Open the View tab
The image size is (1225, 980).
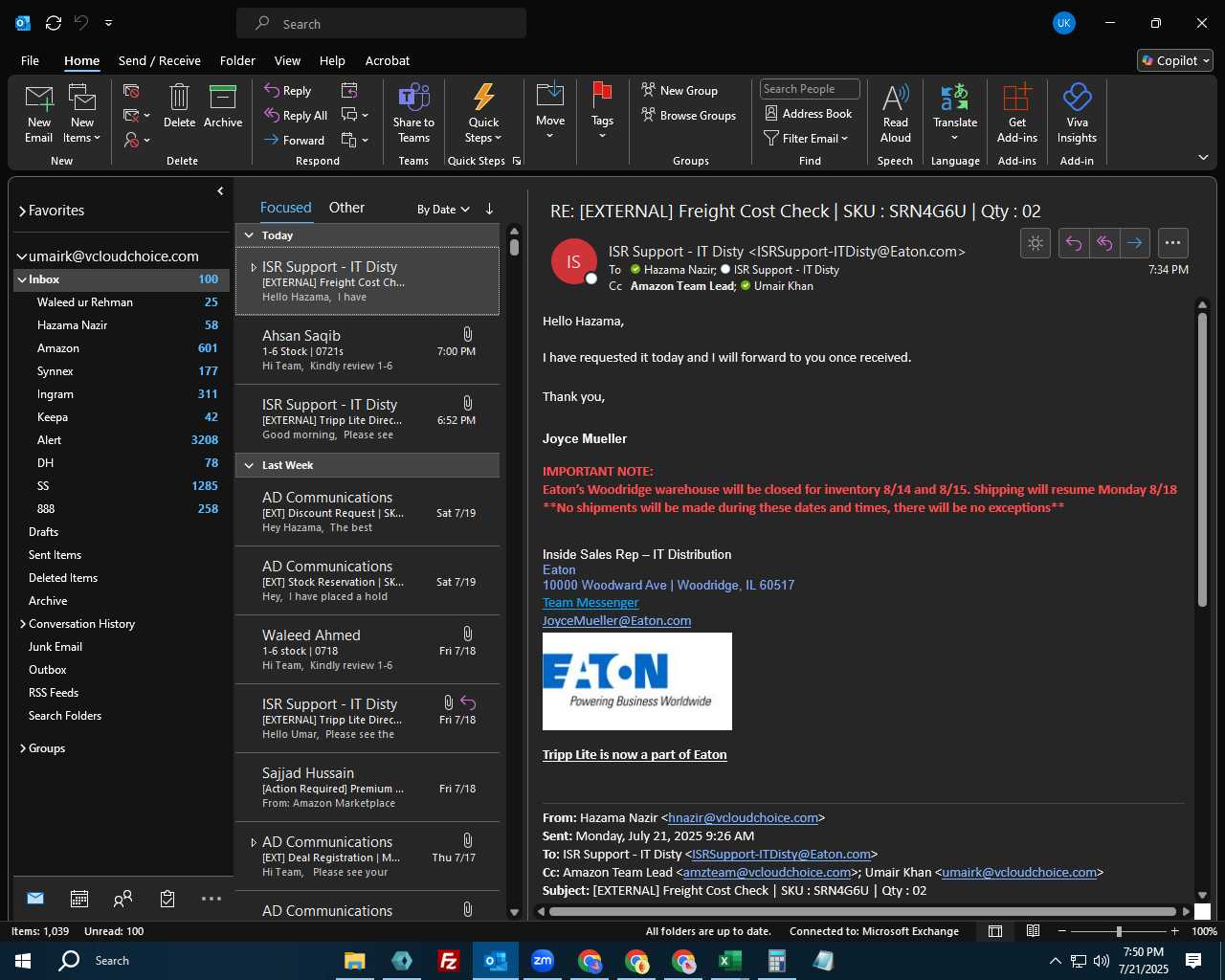pos(287,60)
